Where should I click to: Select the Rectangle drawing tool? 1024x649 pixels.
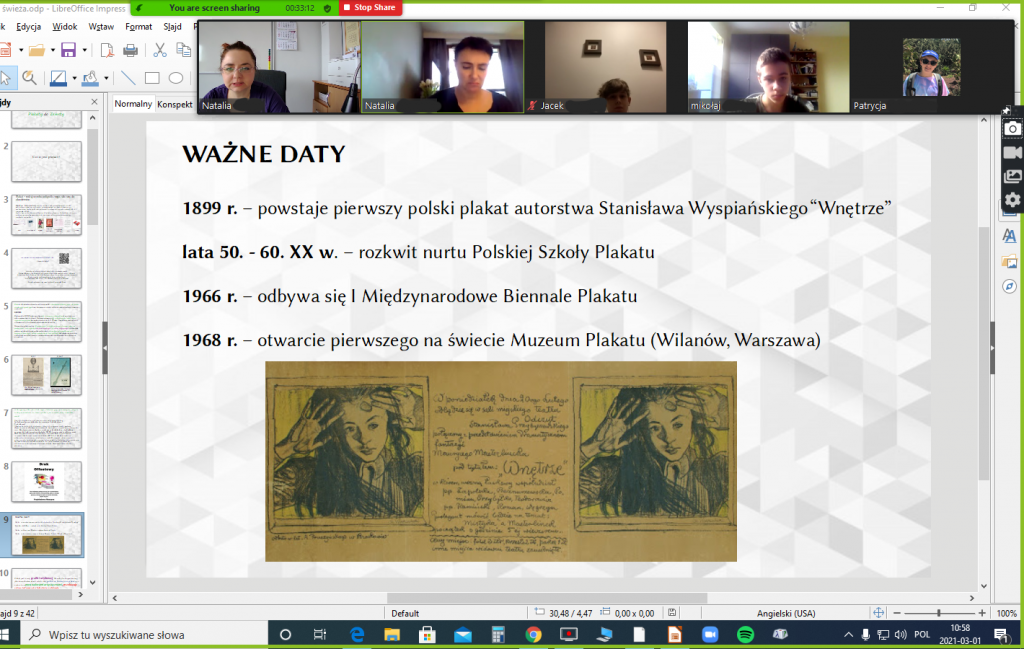[152, 78]
